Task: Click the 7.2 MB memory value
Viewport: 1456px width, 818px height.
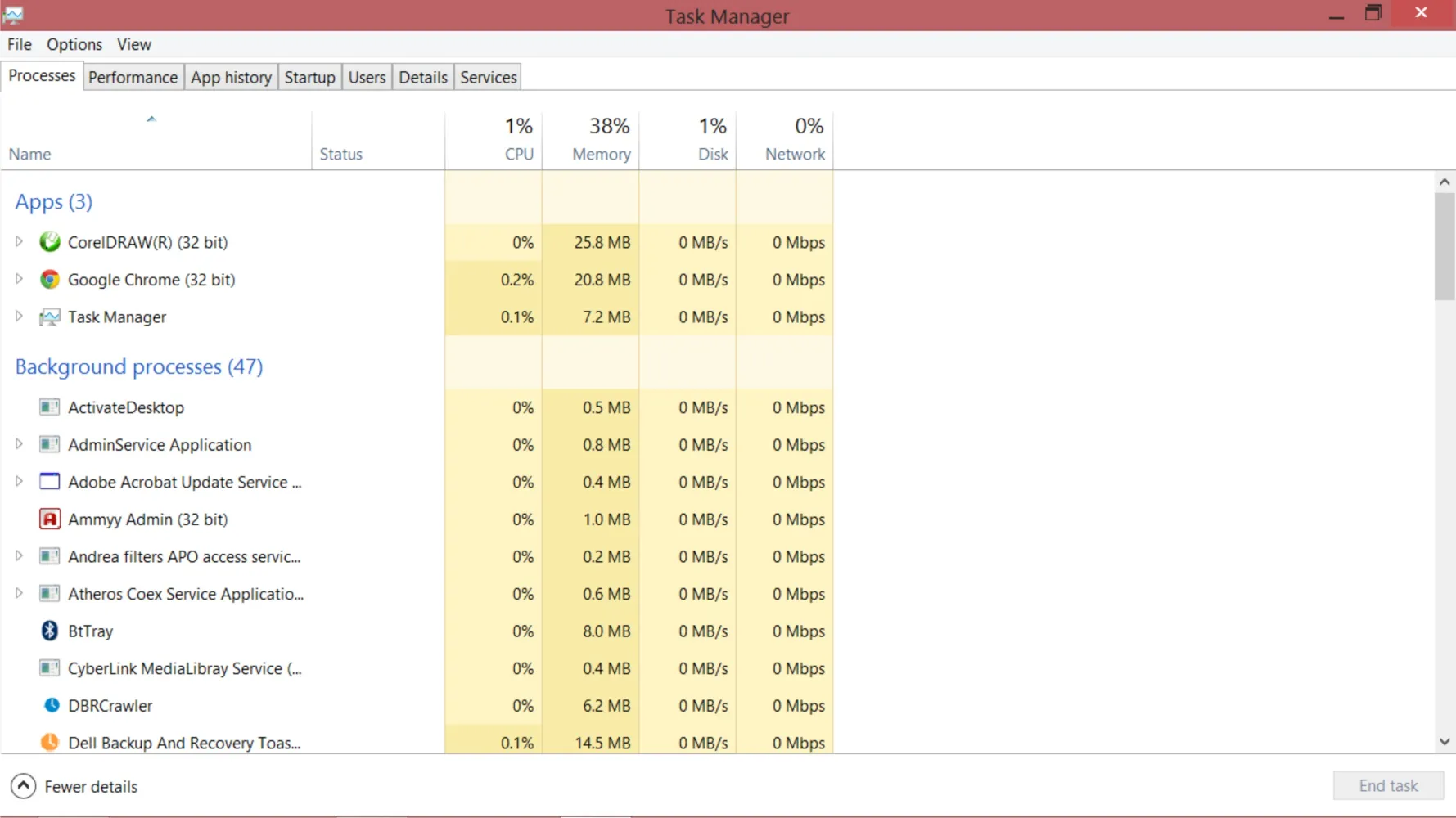Action: point(606,317)
